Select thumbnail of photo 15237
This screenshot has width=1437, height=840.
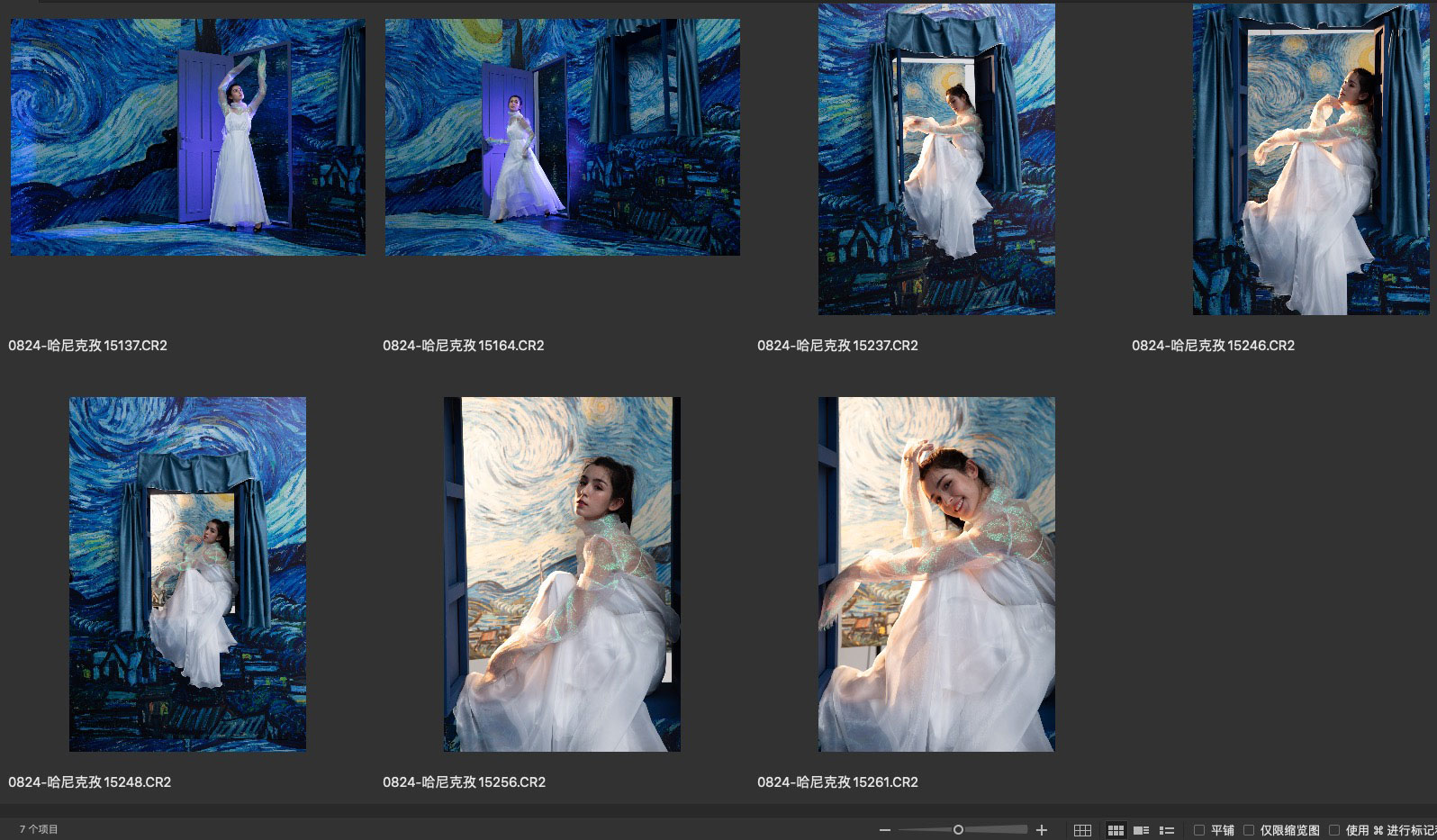(x=936, y=159)
